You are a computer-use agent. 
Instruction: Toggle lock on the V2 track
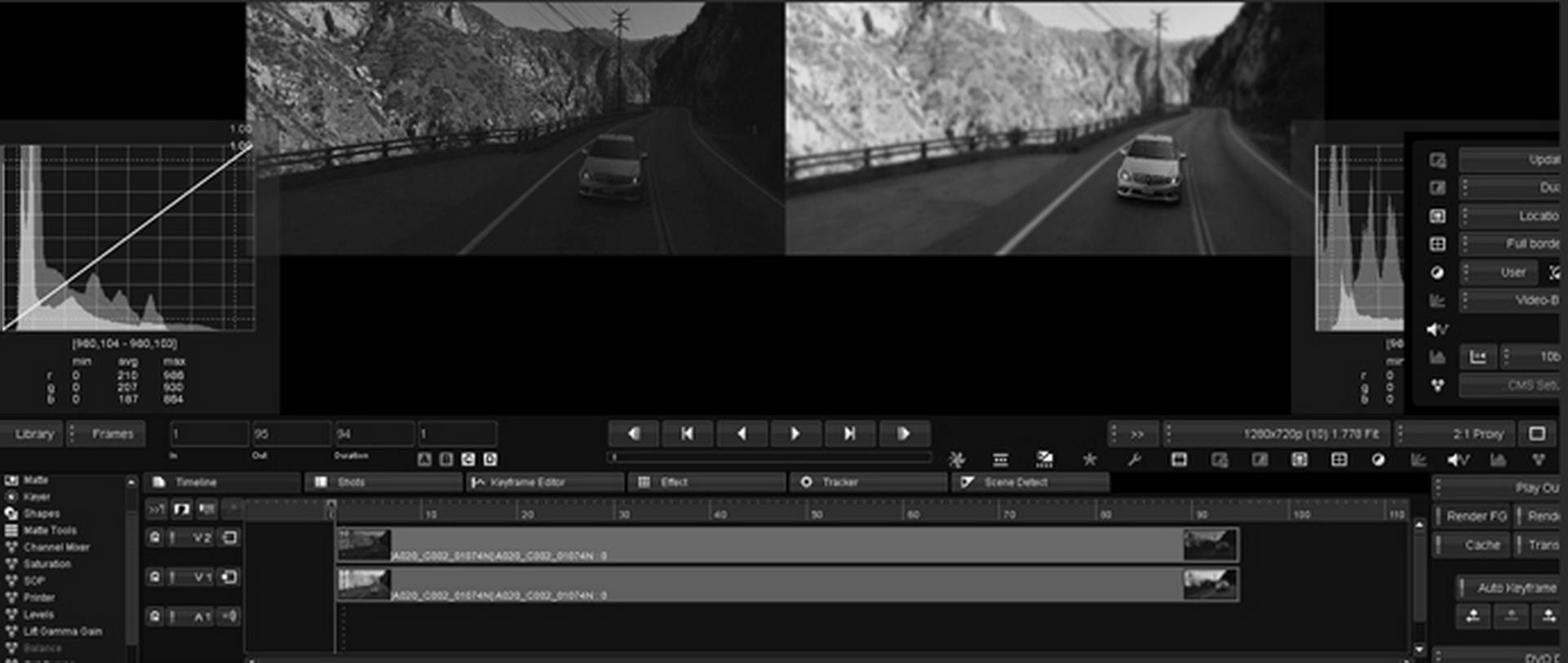coord(155,537)
